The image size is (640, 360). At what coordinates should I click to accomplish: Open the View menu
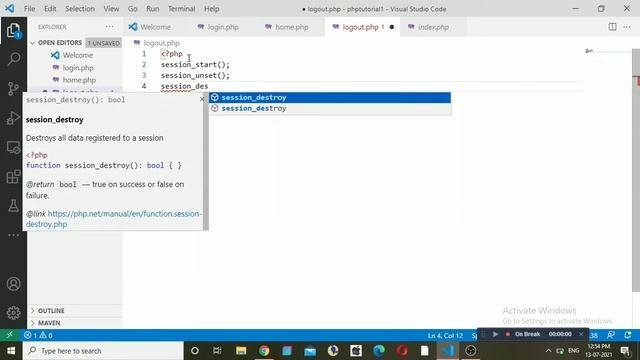pyautogui.click(x=111, y=9)
